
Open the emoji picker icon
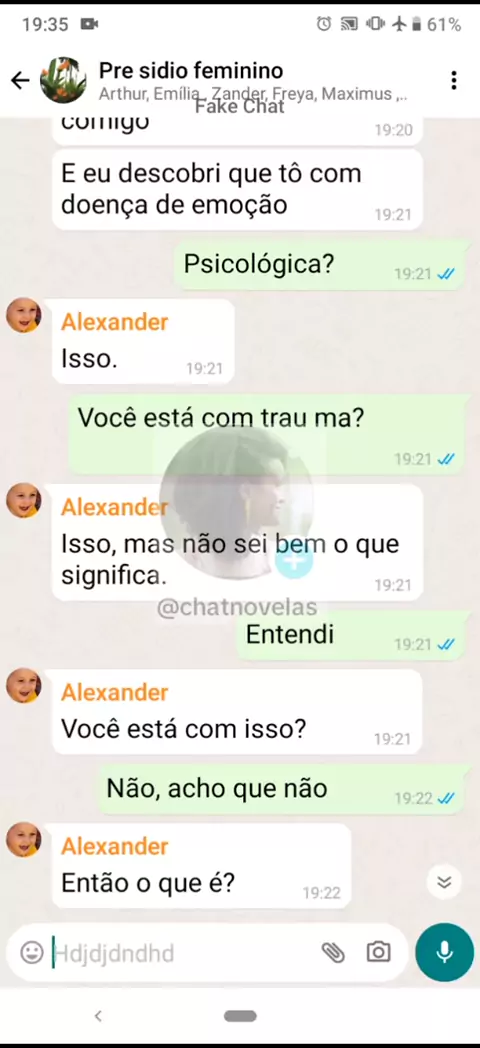[31, 952]
